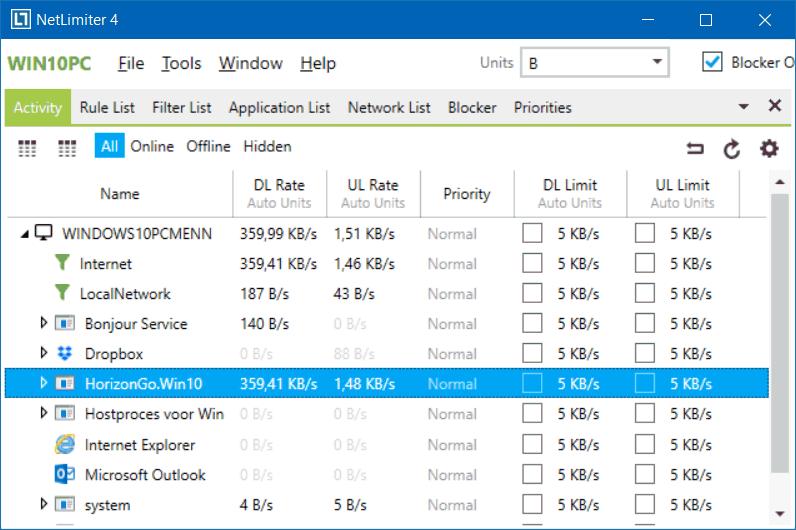Viewport: 796px width, 530px height.
Task: Click the NetLimiter logo icon in title bar
Action: pyautogui.click(x=21, y=19)
